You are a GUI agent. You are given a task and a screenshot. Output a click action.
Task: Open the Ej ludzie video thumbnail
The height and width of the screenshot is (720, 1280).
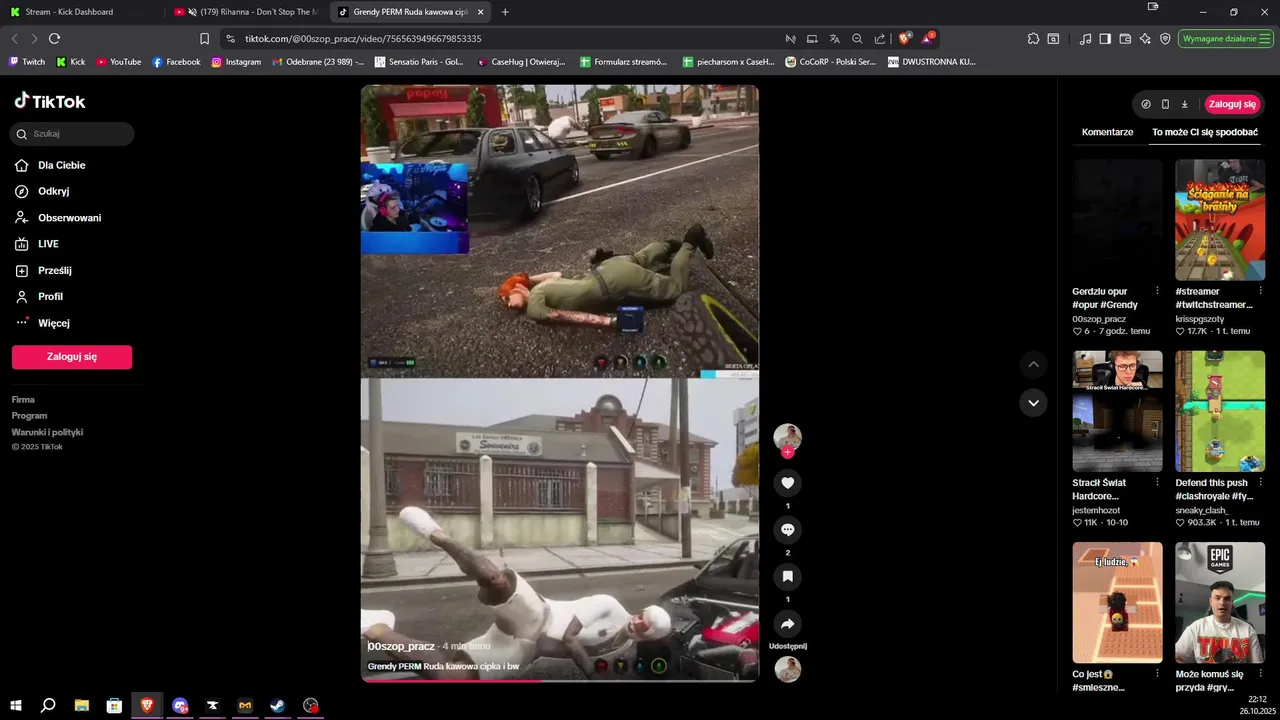point(1117,602)
